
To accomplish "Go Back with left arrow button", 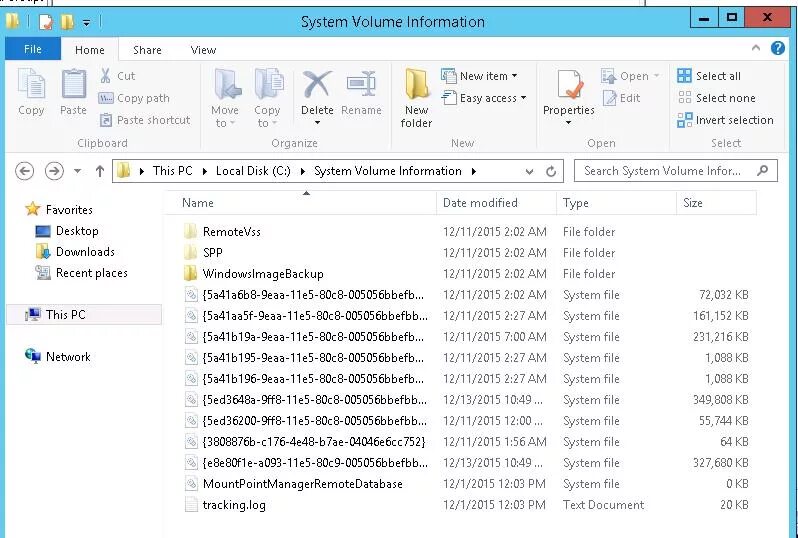I will pos(24,171).
